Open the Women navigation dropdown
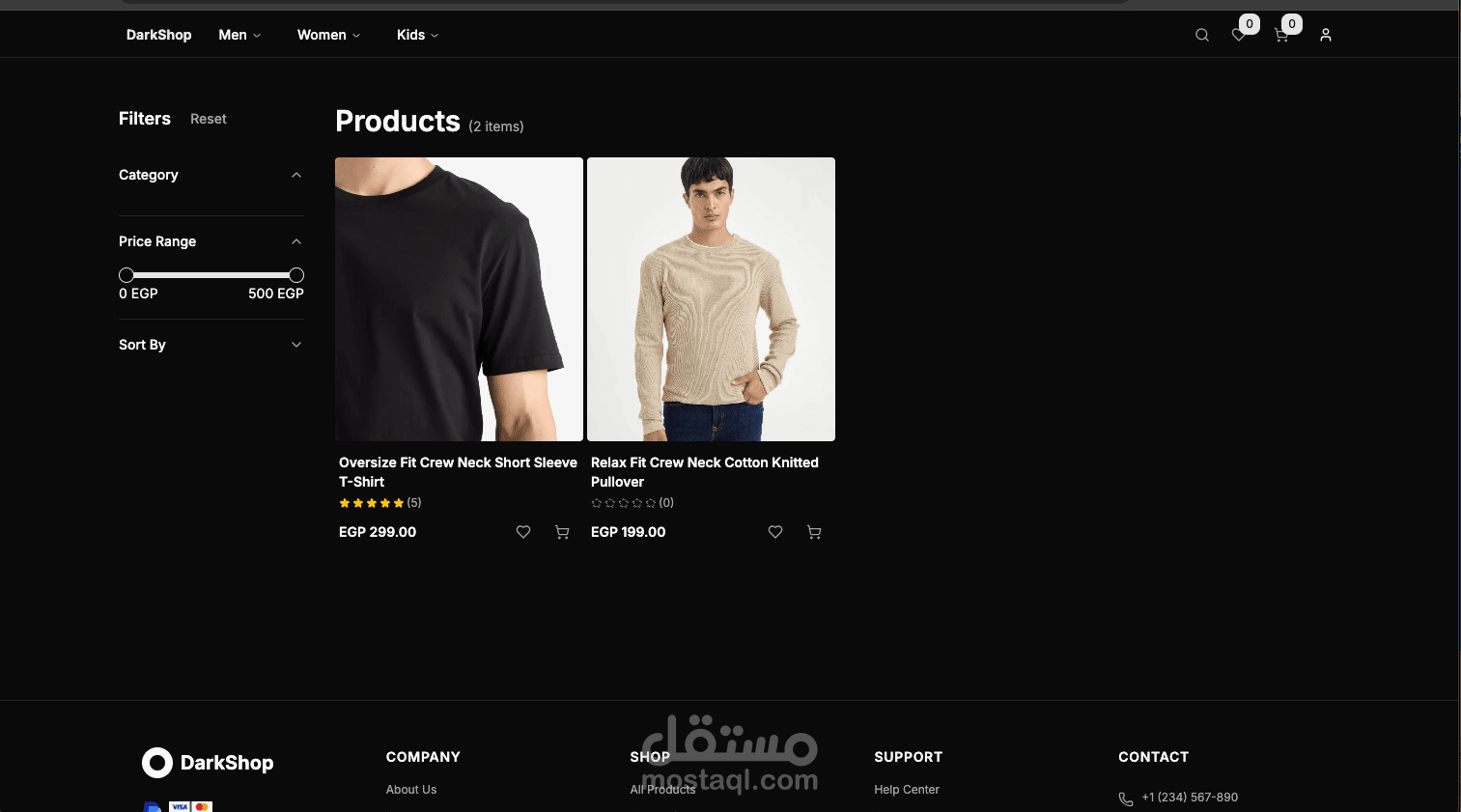Viewport: 1461px width, 812px height. [328, 35]
